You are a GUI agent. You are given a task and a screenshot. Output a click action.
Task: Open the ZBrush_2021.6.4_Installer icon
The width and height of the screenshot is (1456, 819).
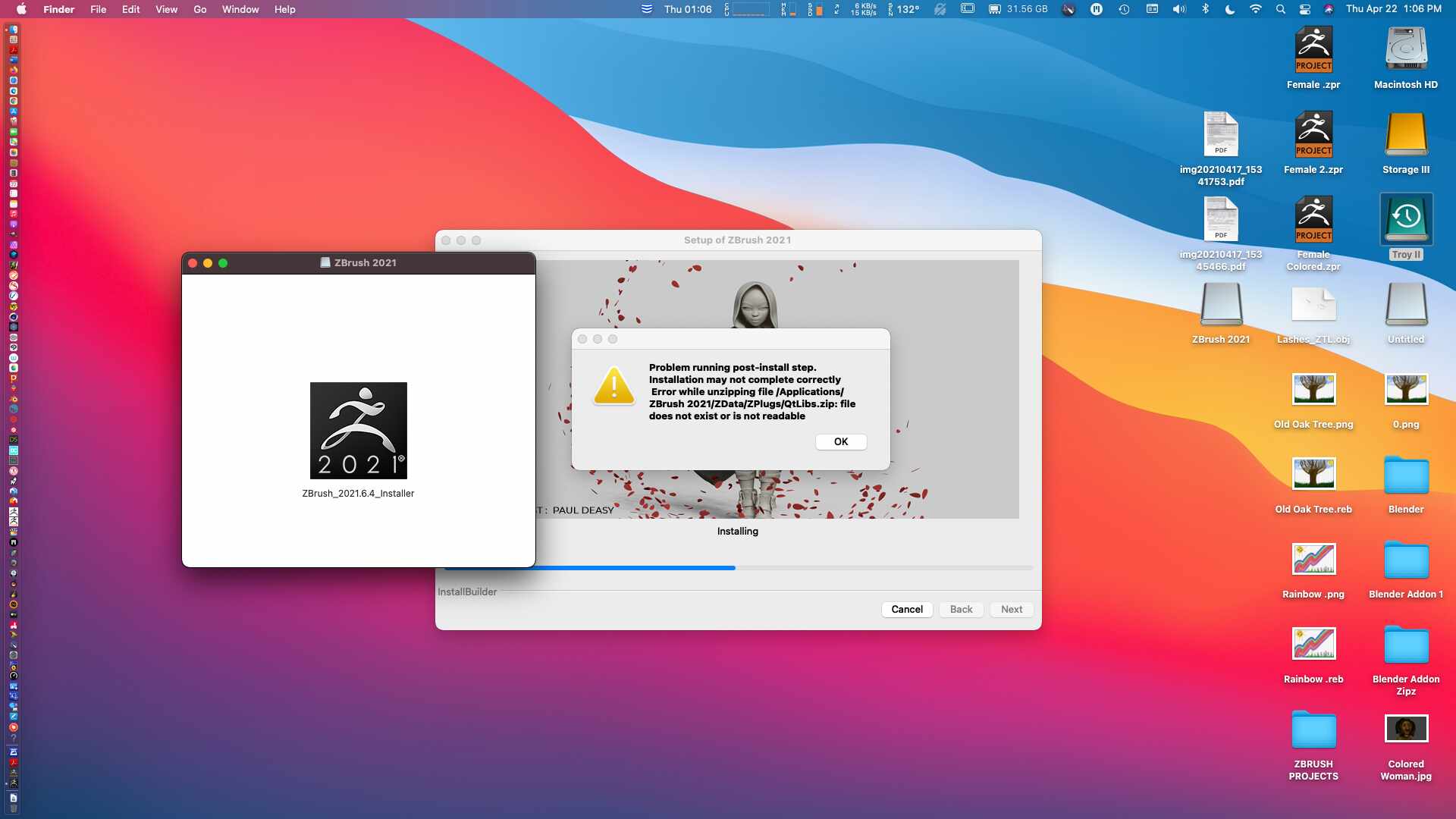[359, 431]
